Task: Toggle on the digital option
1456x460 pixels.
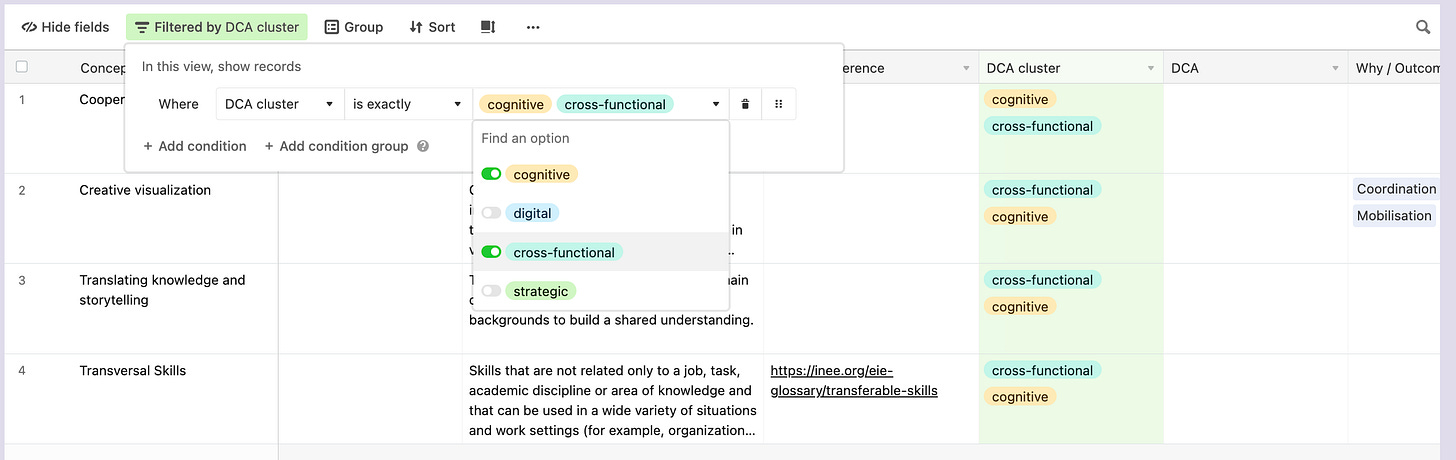Action: (x=491, y=213)
